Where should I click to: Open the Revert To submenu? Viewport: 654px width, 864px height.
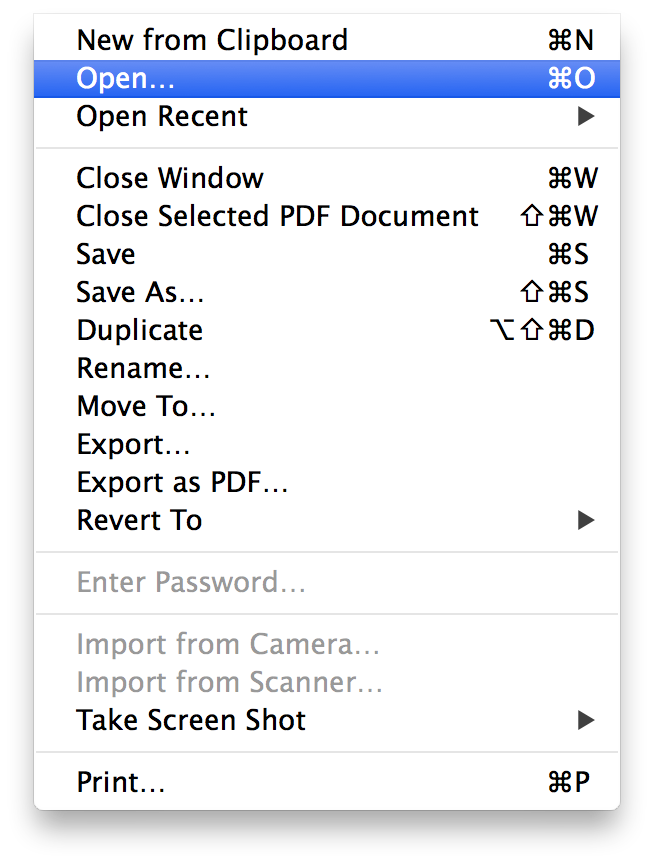(139, 520)
